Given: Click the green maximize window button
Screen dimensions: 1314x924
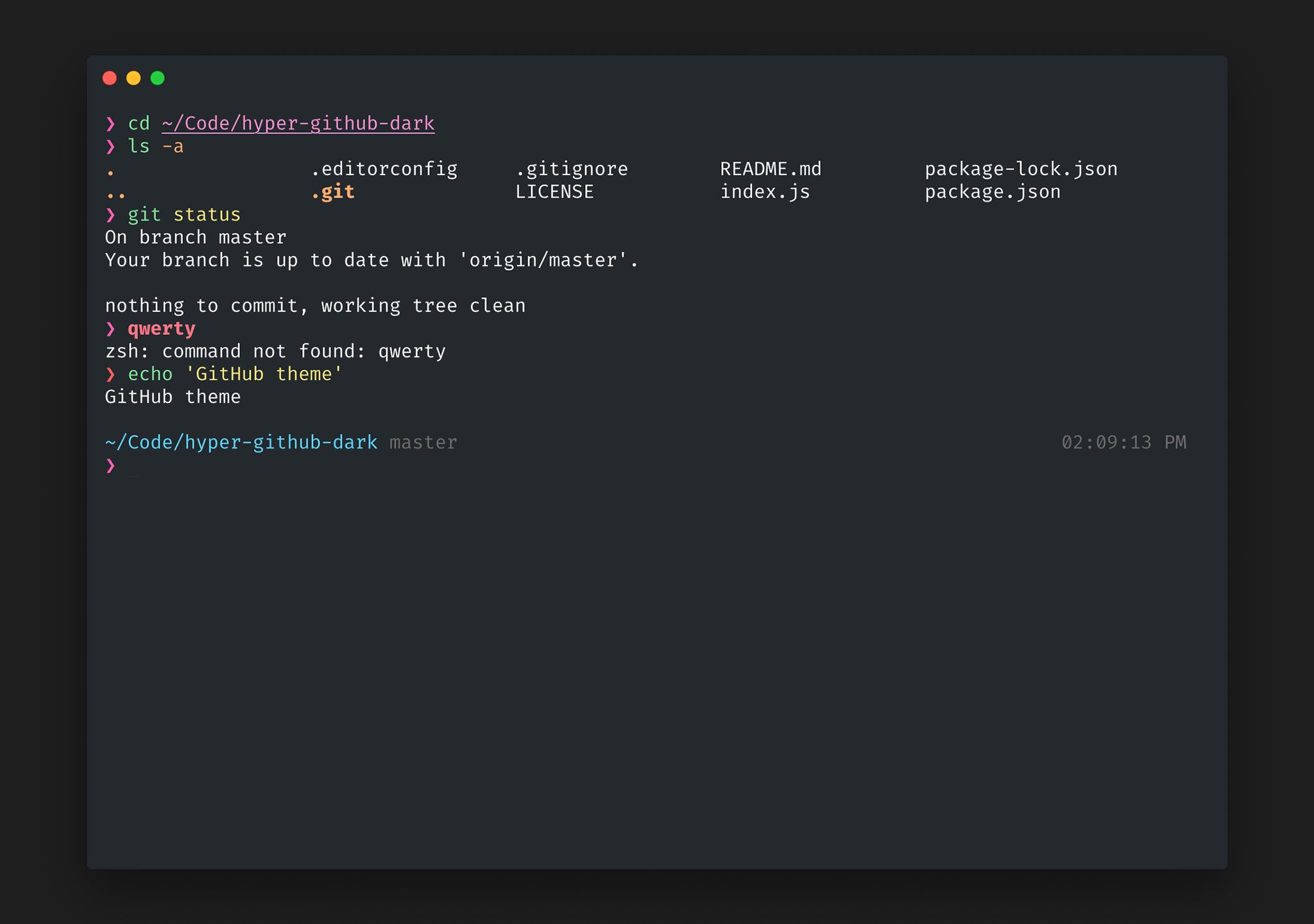Looking at the screenshot, I should coord(157,78).
